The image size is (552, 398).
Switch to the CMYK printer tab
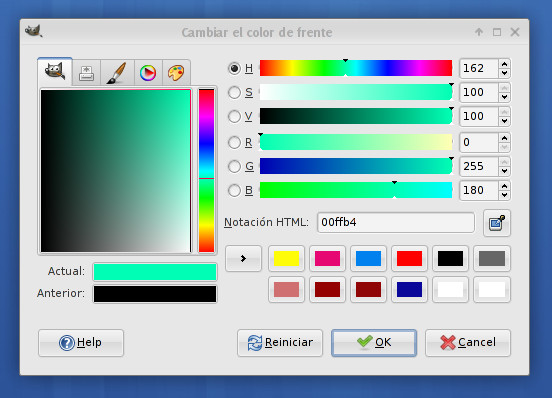pyautogui.click(x=86, y=73)
